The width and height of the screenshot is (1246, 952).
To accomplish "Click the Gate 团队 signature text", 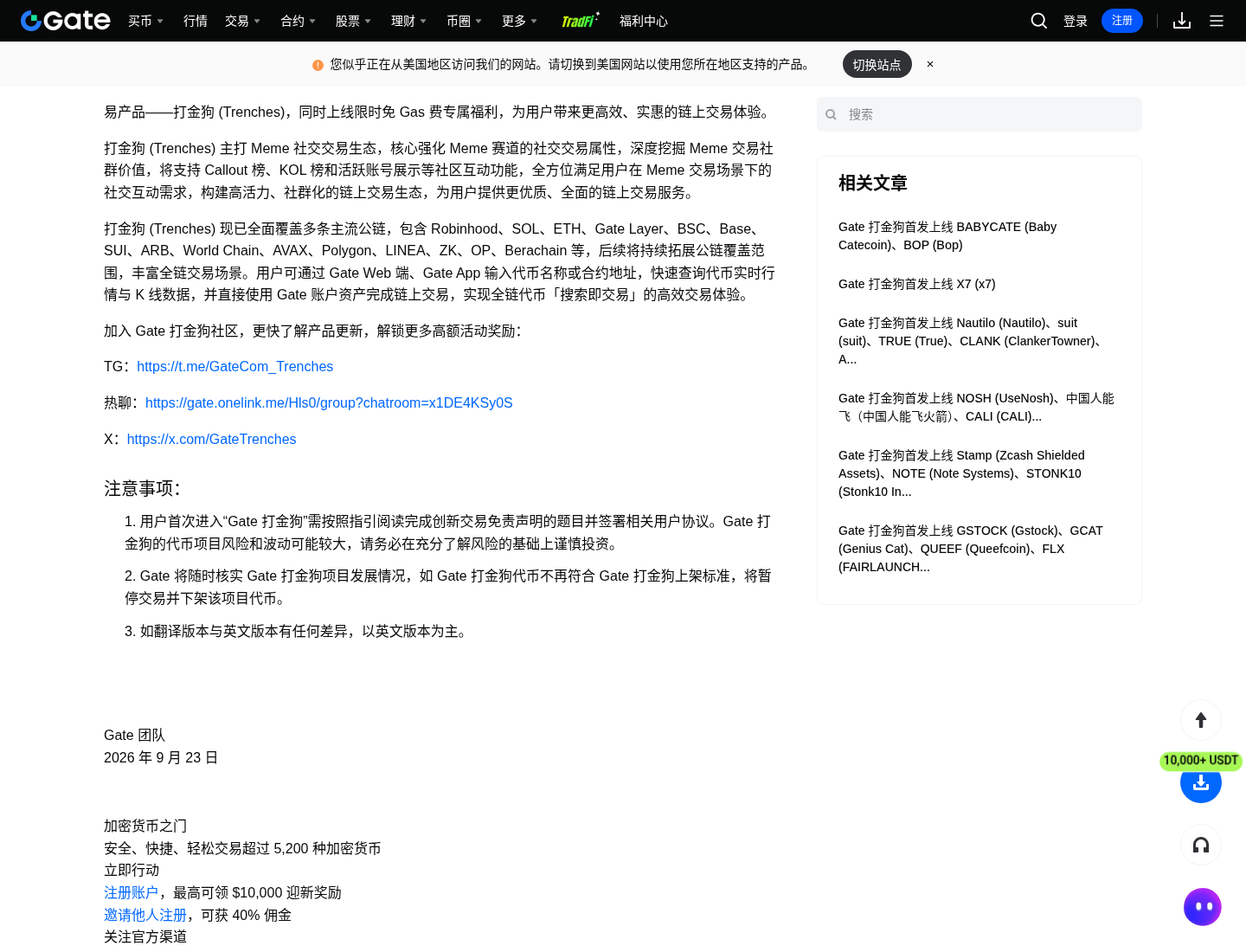I will [134, 736].
